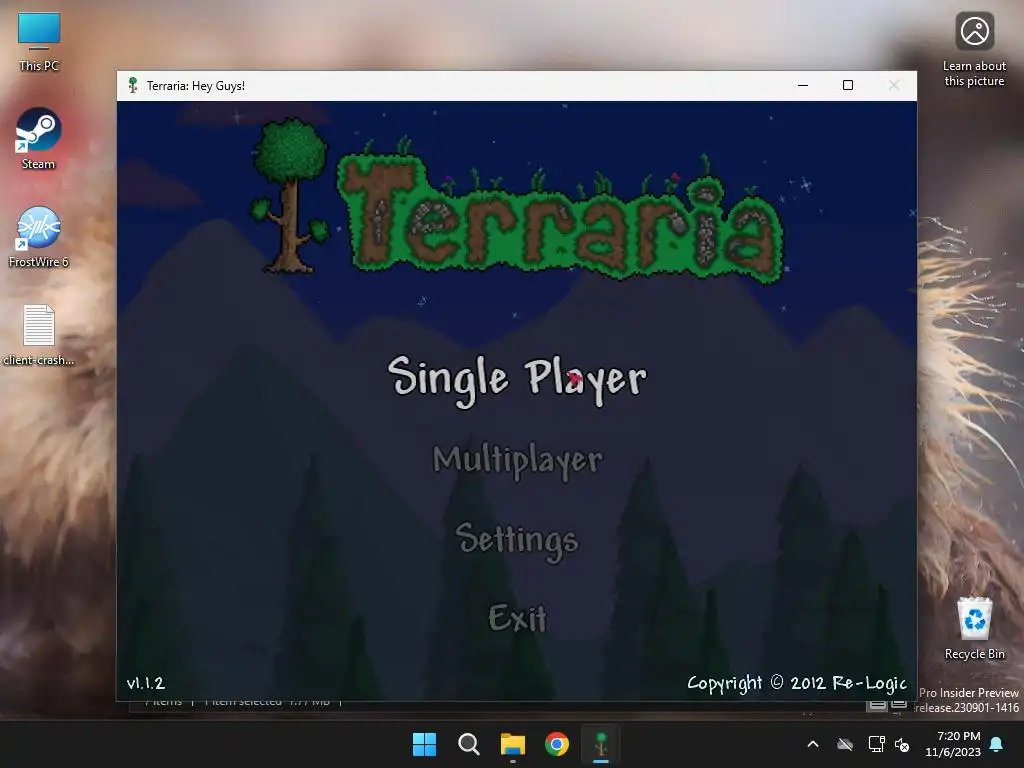This screenshot has height=768, width=1024.
Task: Open the notifications bell
Action: tap(997, 744)
